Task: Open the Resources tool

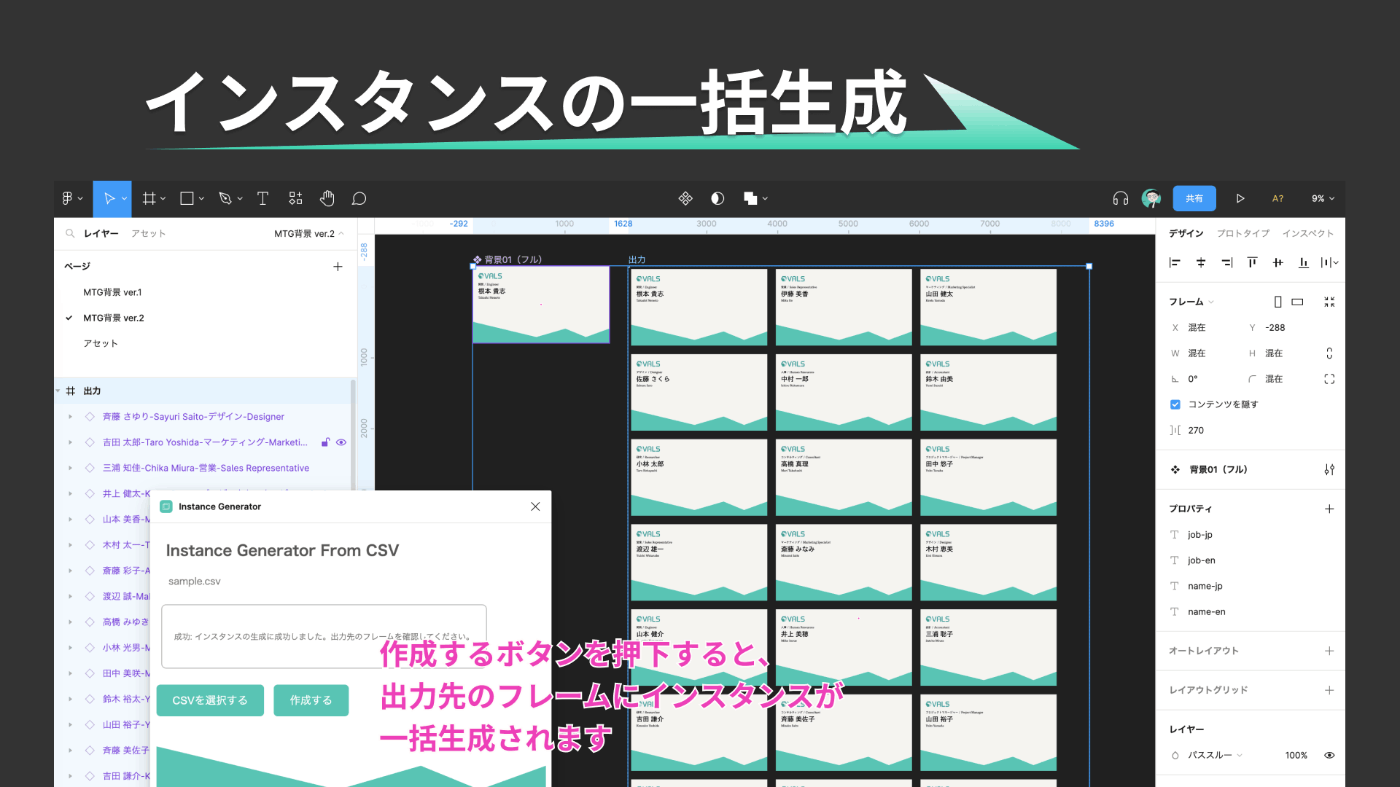Action: click(x=296, y=199)
